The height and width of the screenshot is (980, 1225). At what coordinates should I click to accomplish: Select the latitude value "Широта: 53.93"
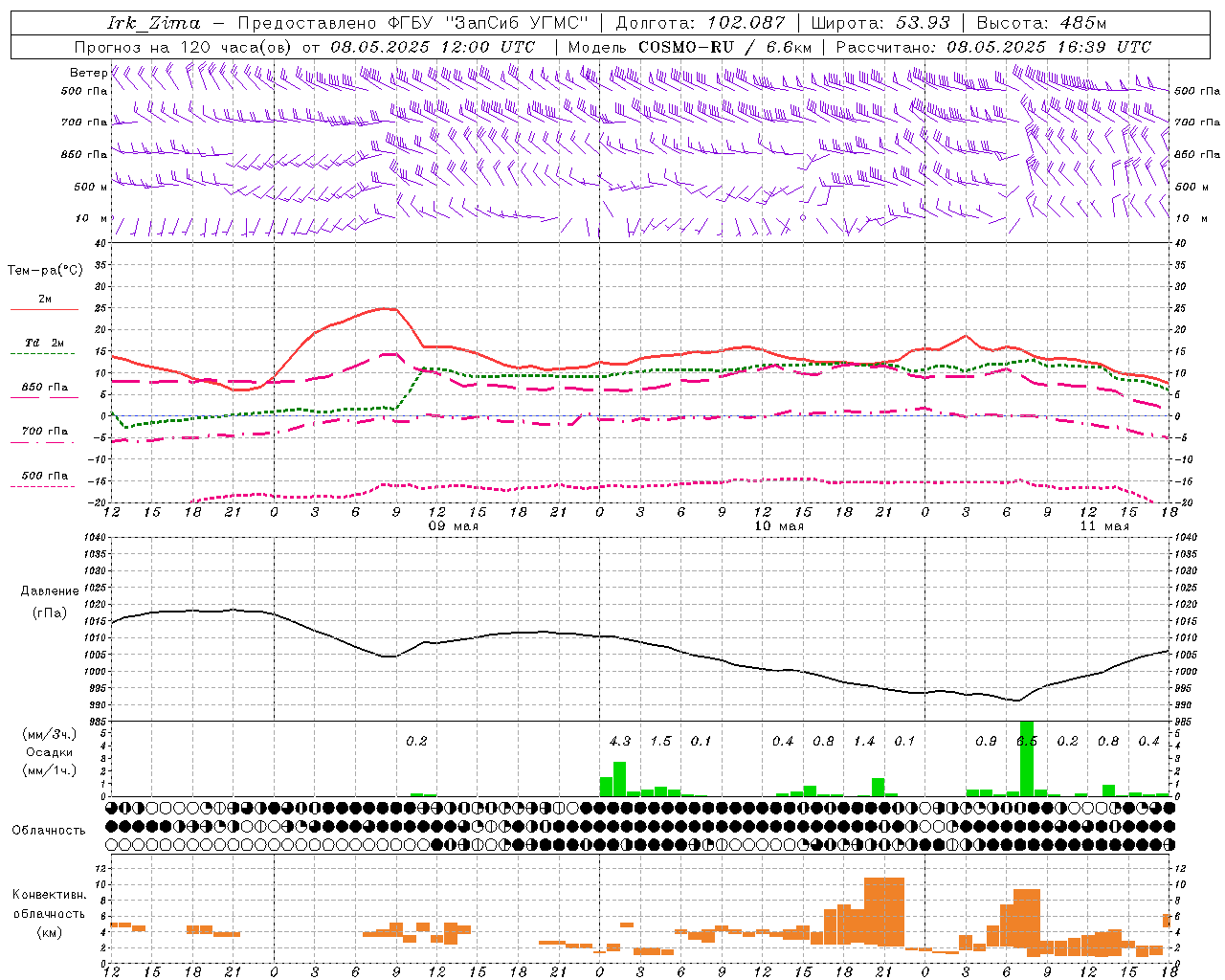click(880, 23)
